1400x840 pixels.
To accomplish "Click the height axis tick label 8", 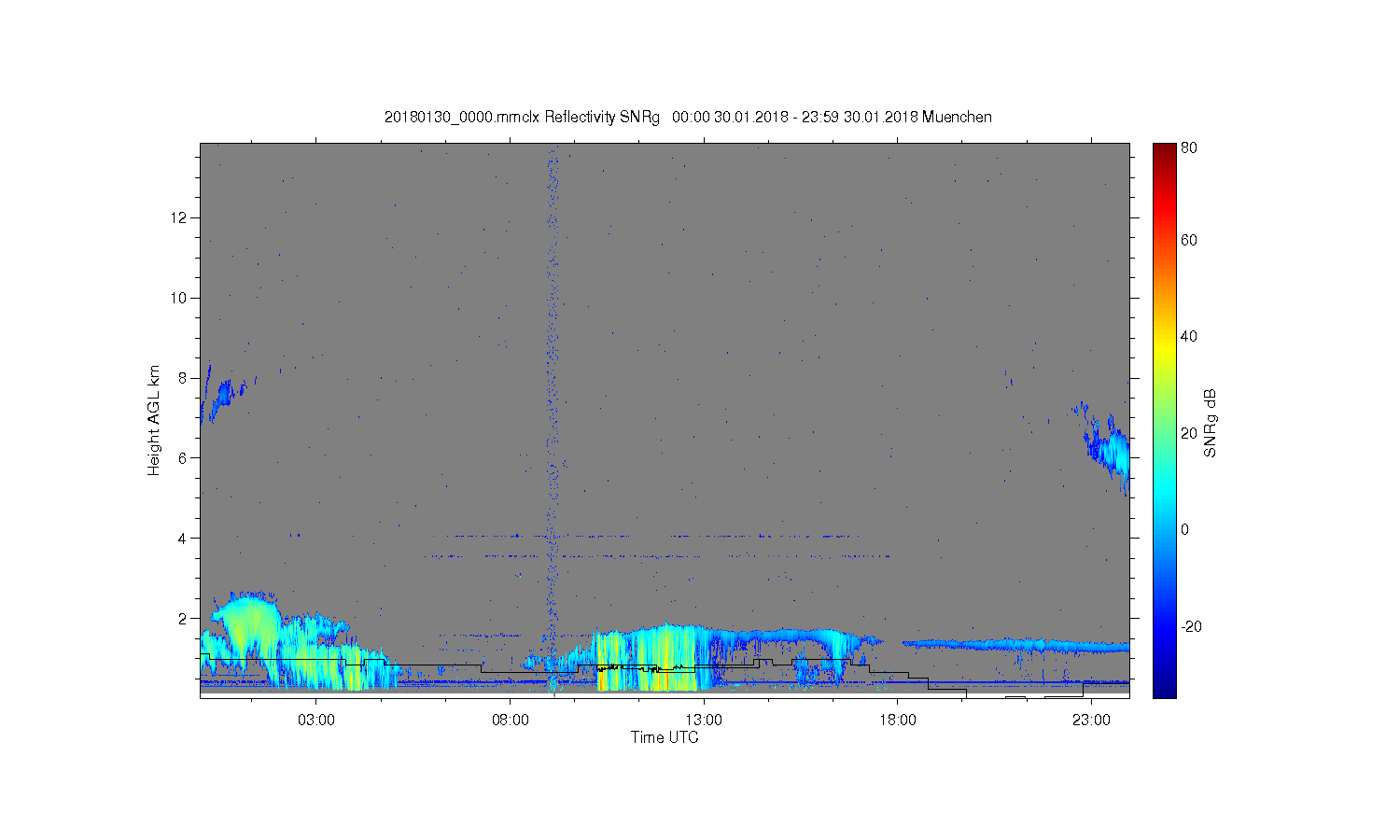I will (184, 378).
